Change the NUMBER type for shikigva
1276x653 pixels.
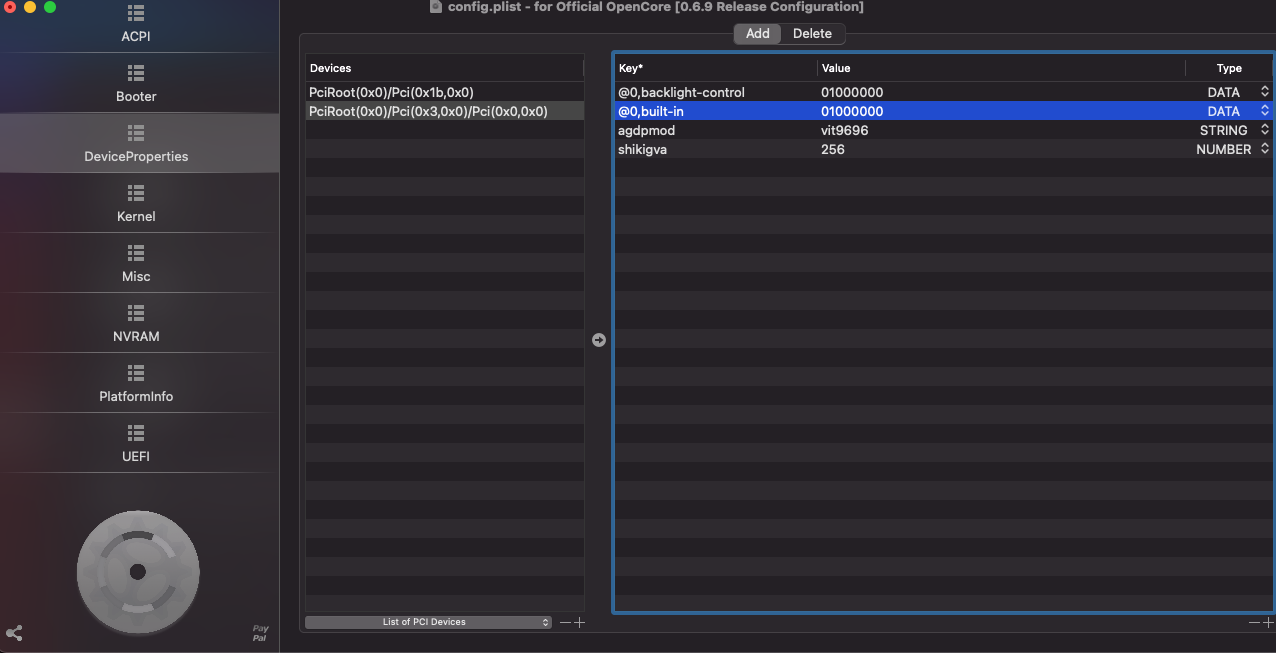coord(1264,149)
